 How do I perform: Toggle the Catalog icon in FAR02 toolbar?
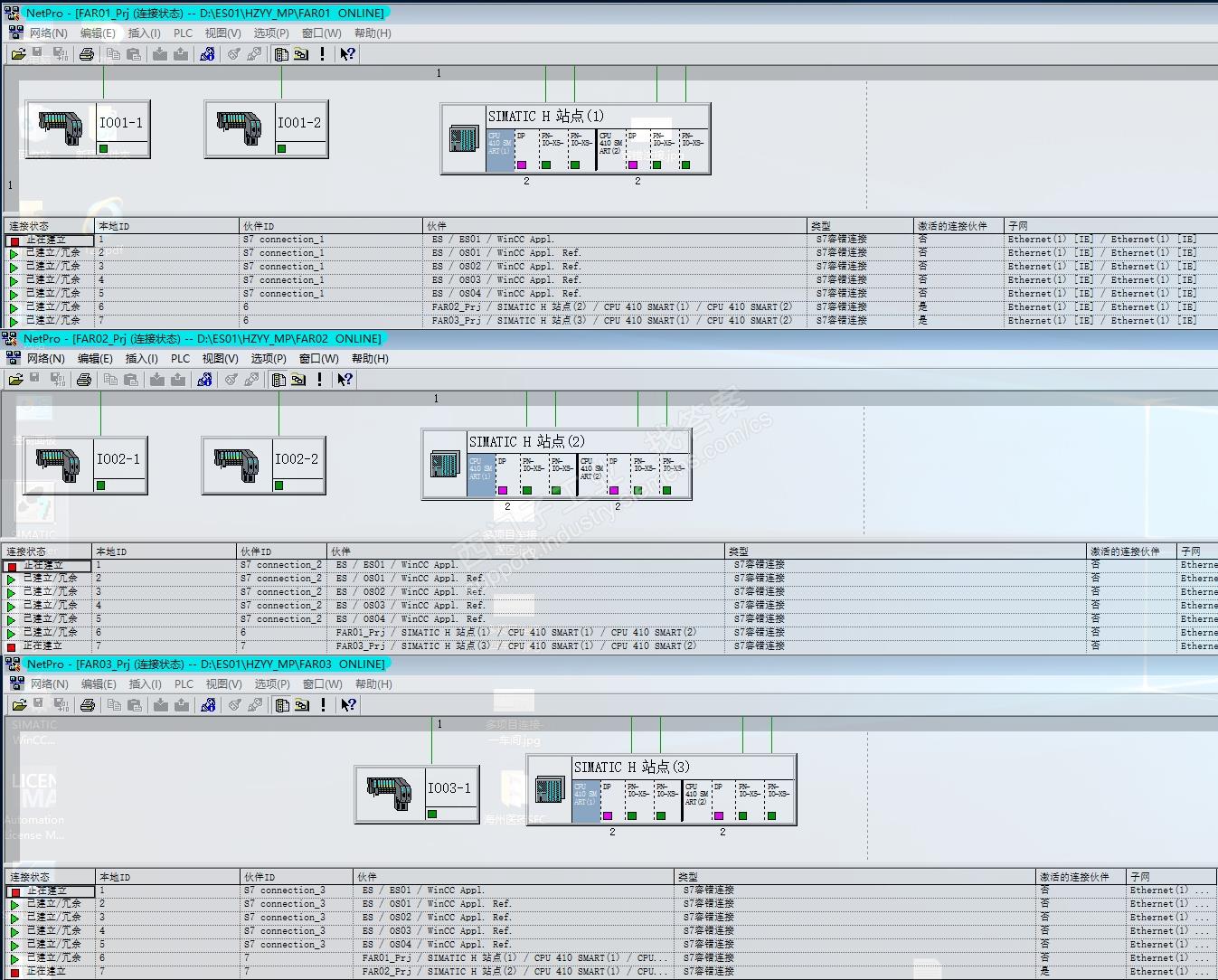[x=279, y=380]
